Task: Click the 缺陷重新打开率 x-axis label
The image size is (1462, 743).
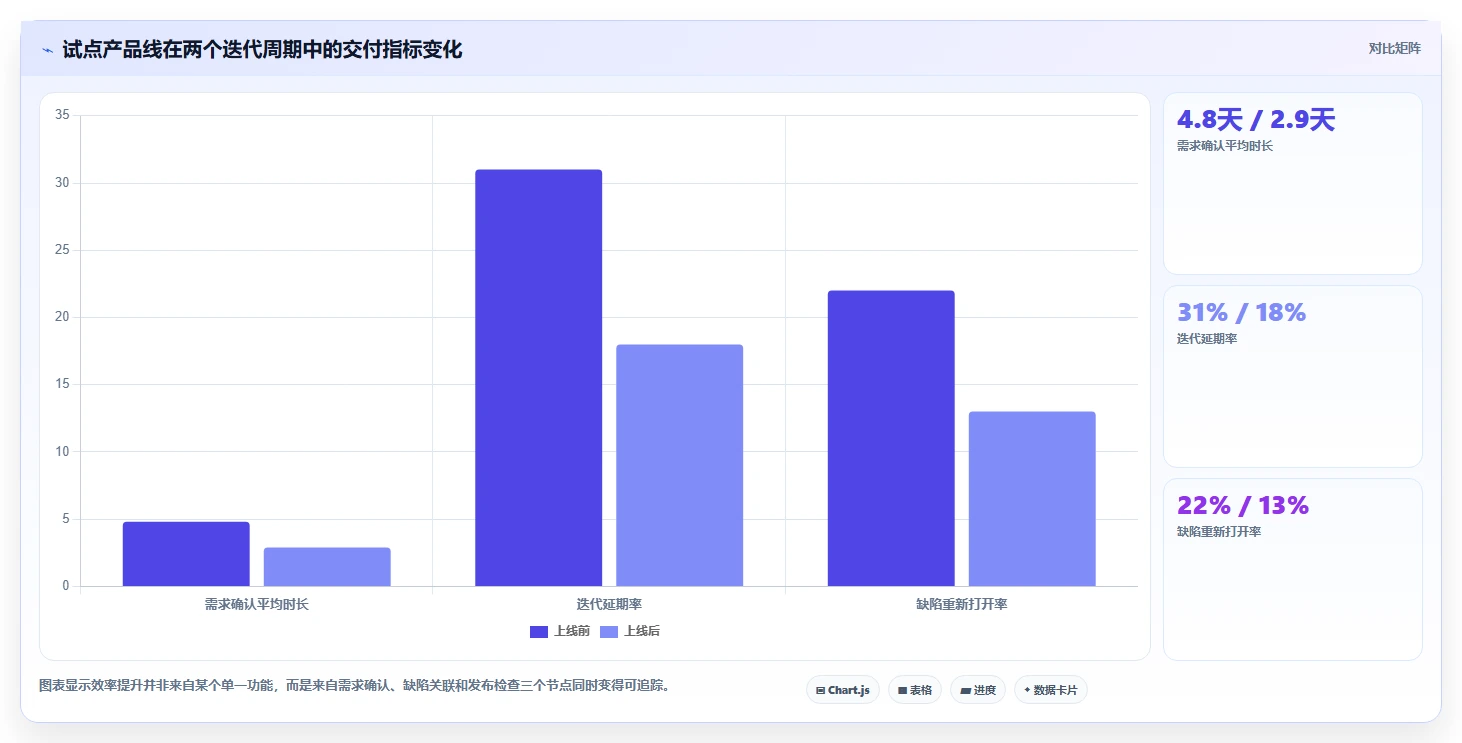Action: click(962, 604)
